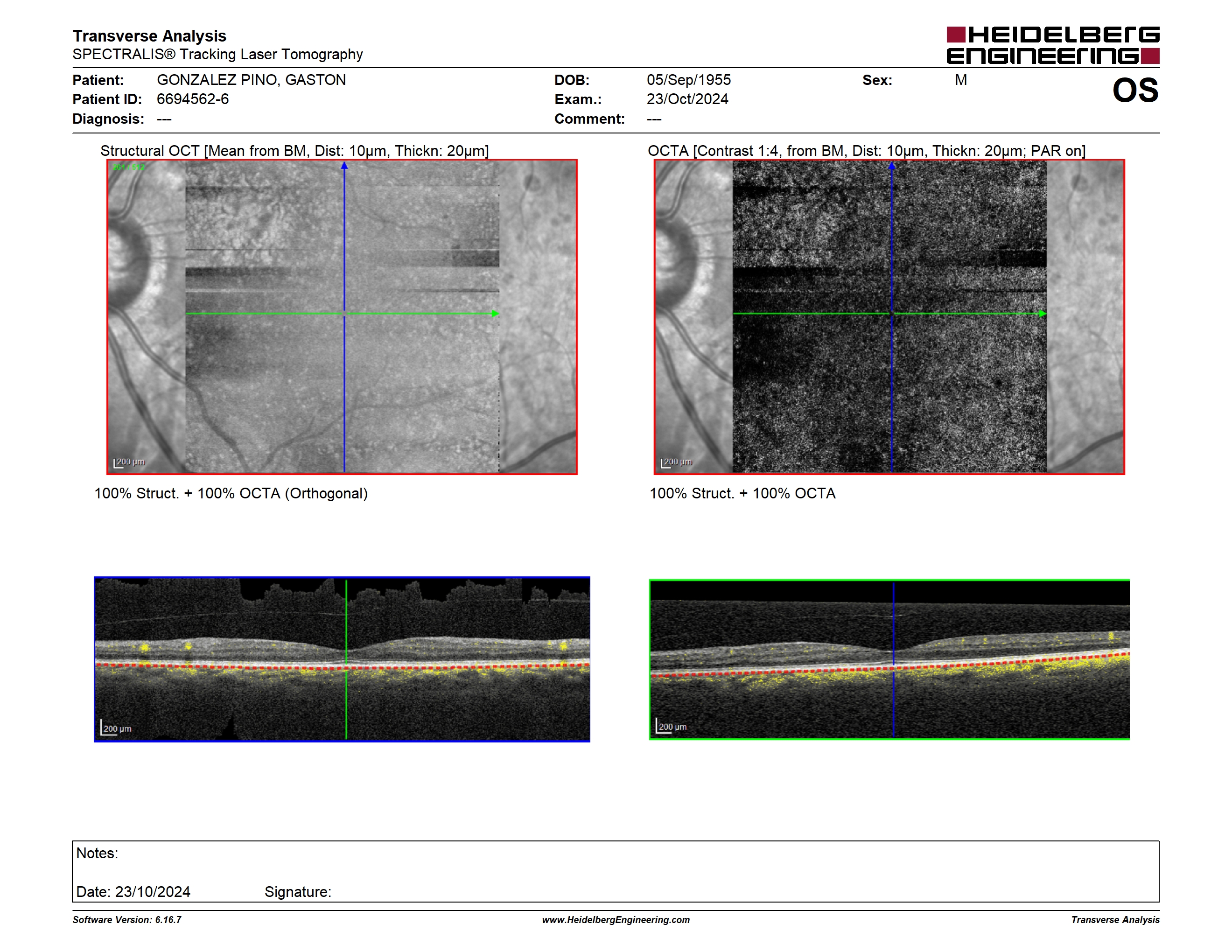
Task: Select patient name GONZALEZ PINO, GASTON
Action: click(x=252, y=80)
